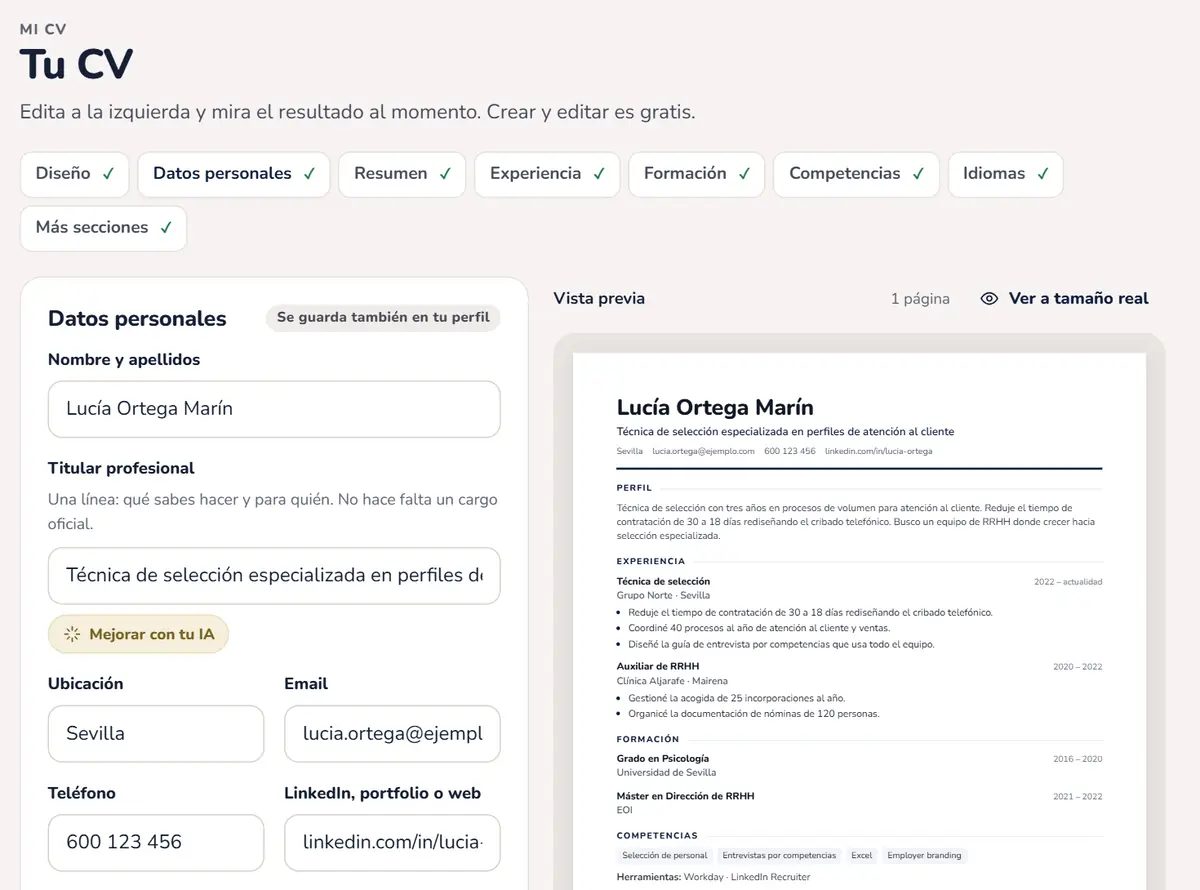Click the 'Entrevistas por competencias' skill chip
Screen dimensions: 1200x890
[x=779, y=855]
